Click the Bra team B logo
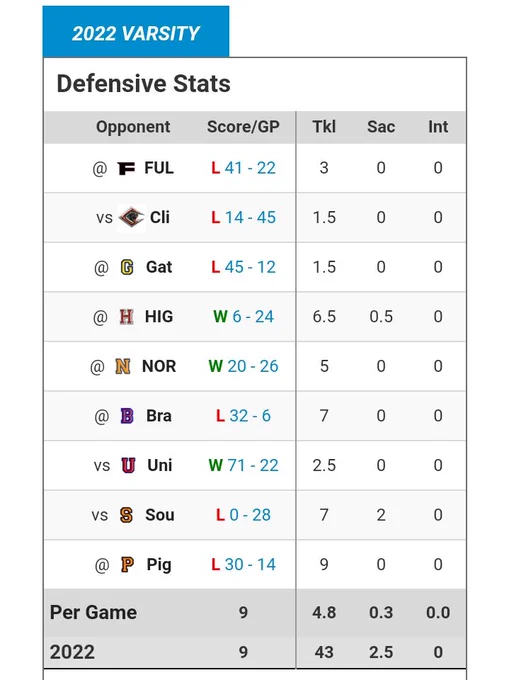509x680 pixels. [127, 416]
